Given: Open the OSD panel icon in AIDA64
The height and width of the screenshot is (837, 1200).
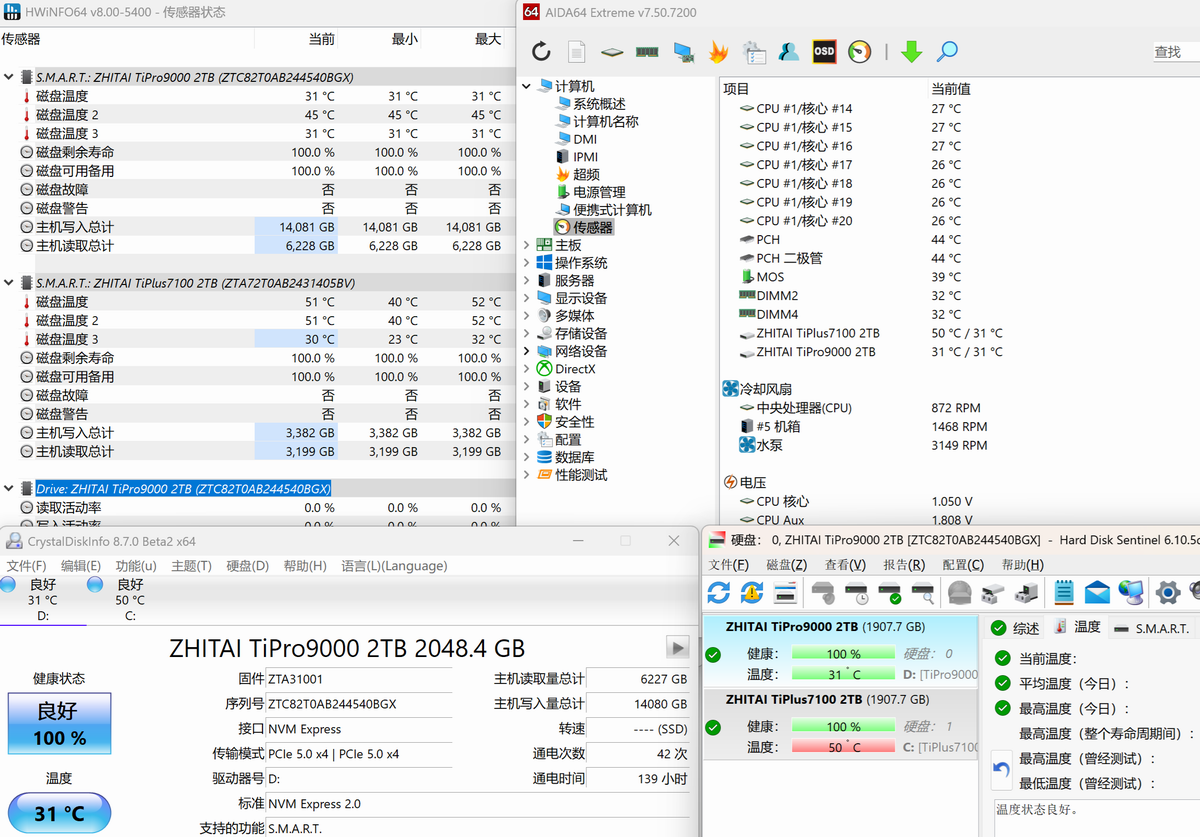Looking at the screenshot, I should point(824,51).
